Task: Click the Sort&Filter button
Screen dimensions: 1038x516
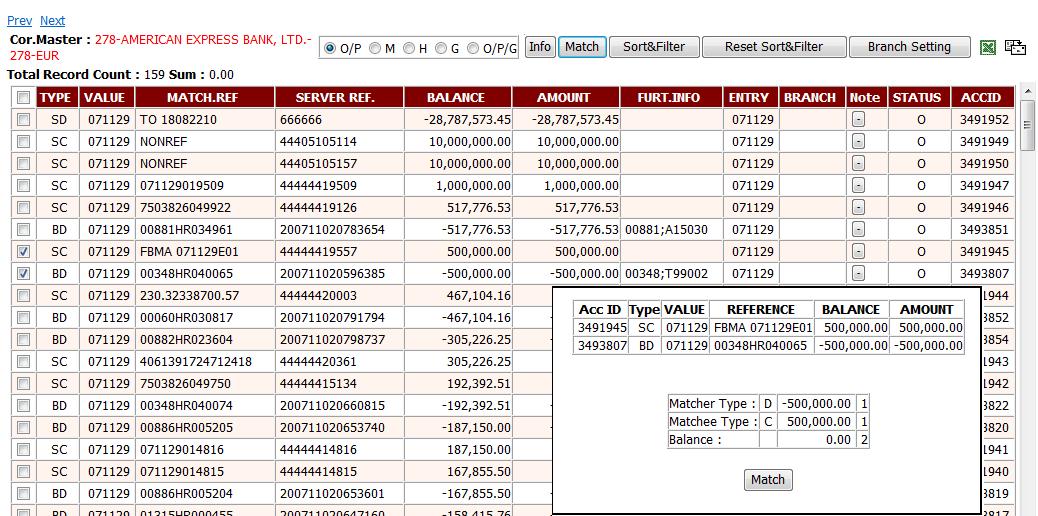Action: coord(654,47)
